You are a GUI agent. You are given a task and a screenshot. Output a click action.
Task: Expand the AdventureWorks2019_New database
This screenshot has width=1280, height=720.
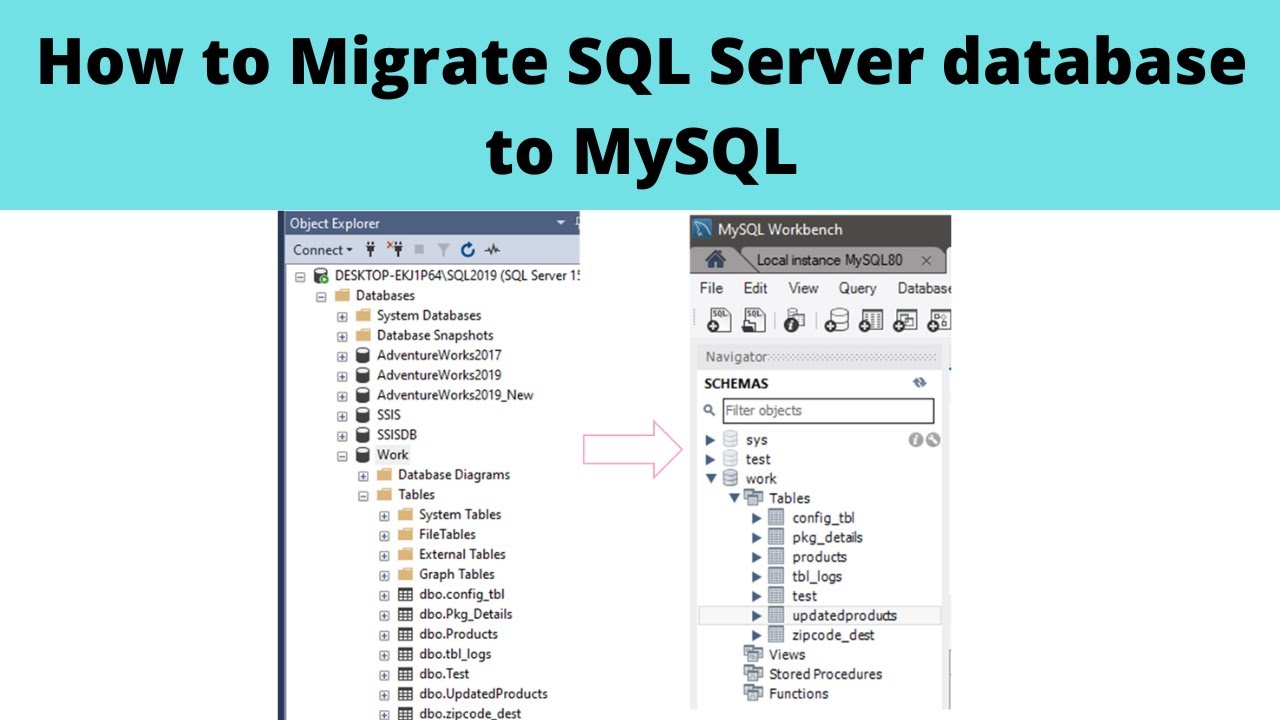tap(342, 396)
